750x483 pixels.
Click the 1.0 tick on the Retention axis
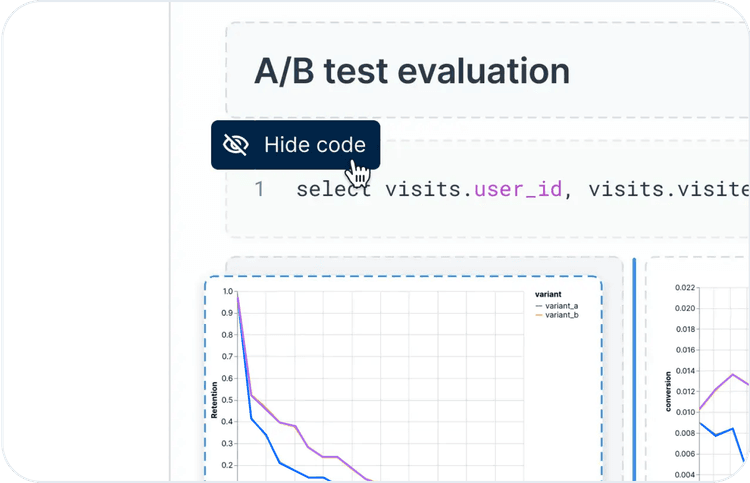coord(227,292)
